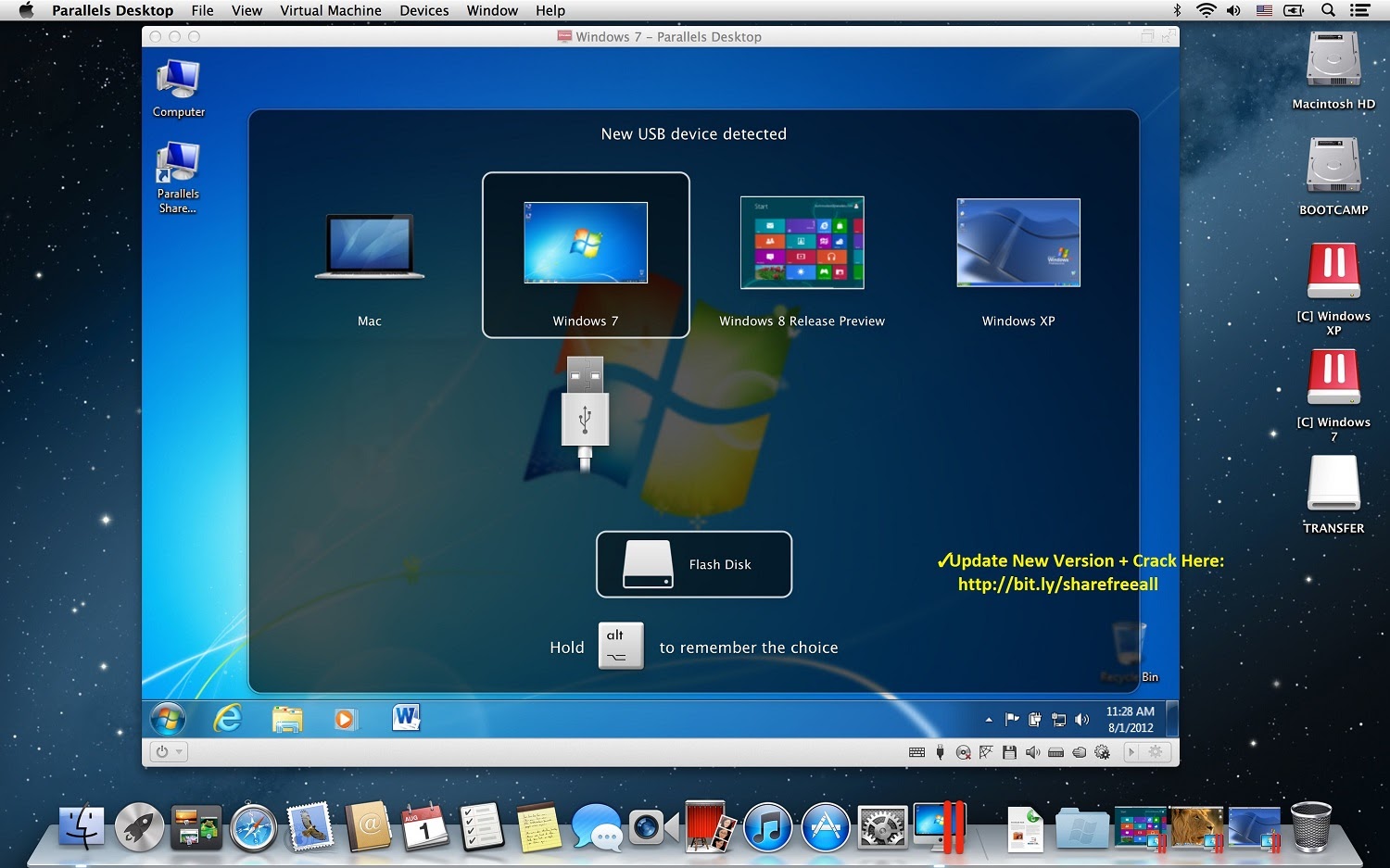Show hidden icons in the Windows tray
The width and height of the screenshot is (1390, 868).
[989, 720]
